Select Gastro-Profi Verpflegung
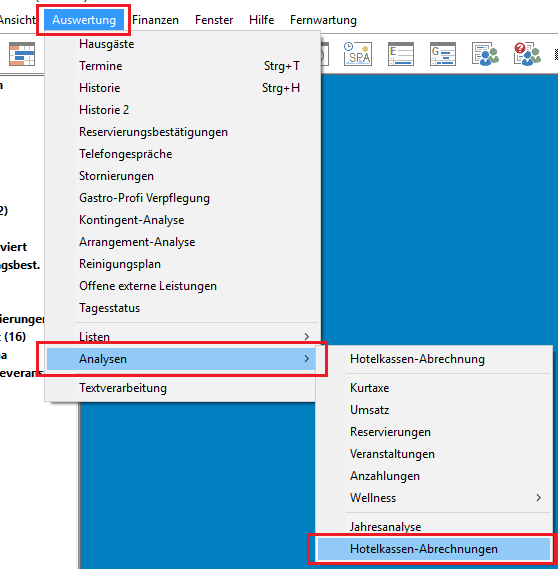 [x=182, y=198]
